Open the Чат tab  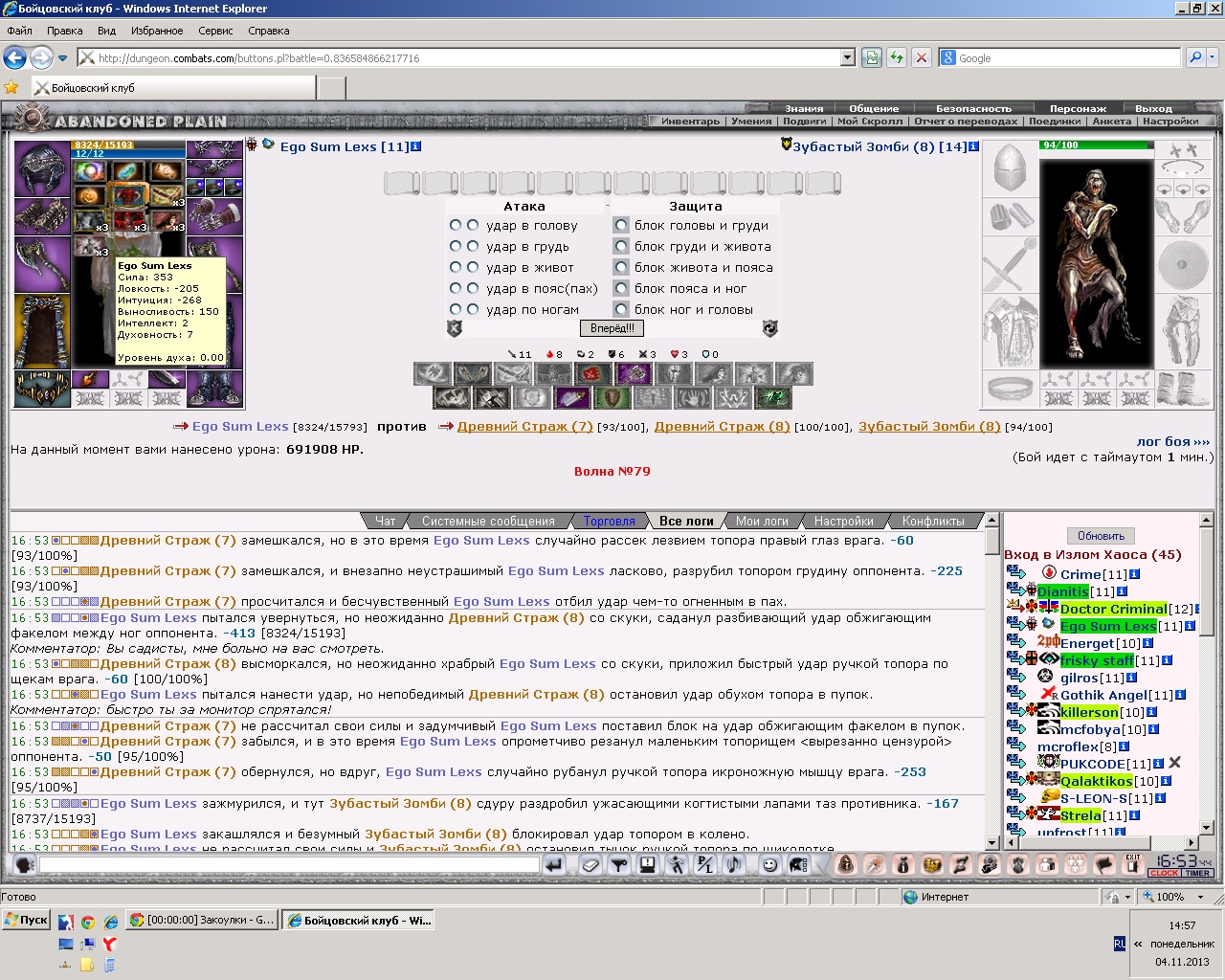tap(386, 521)
